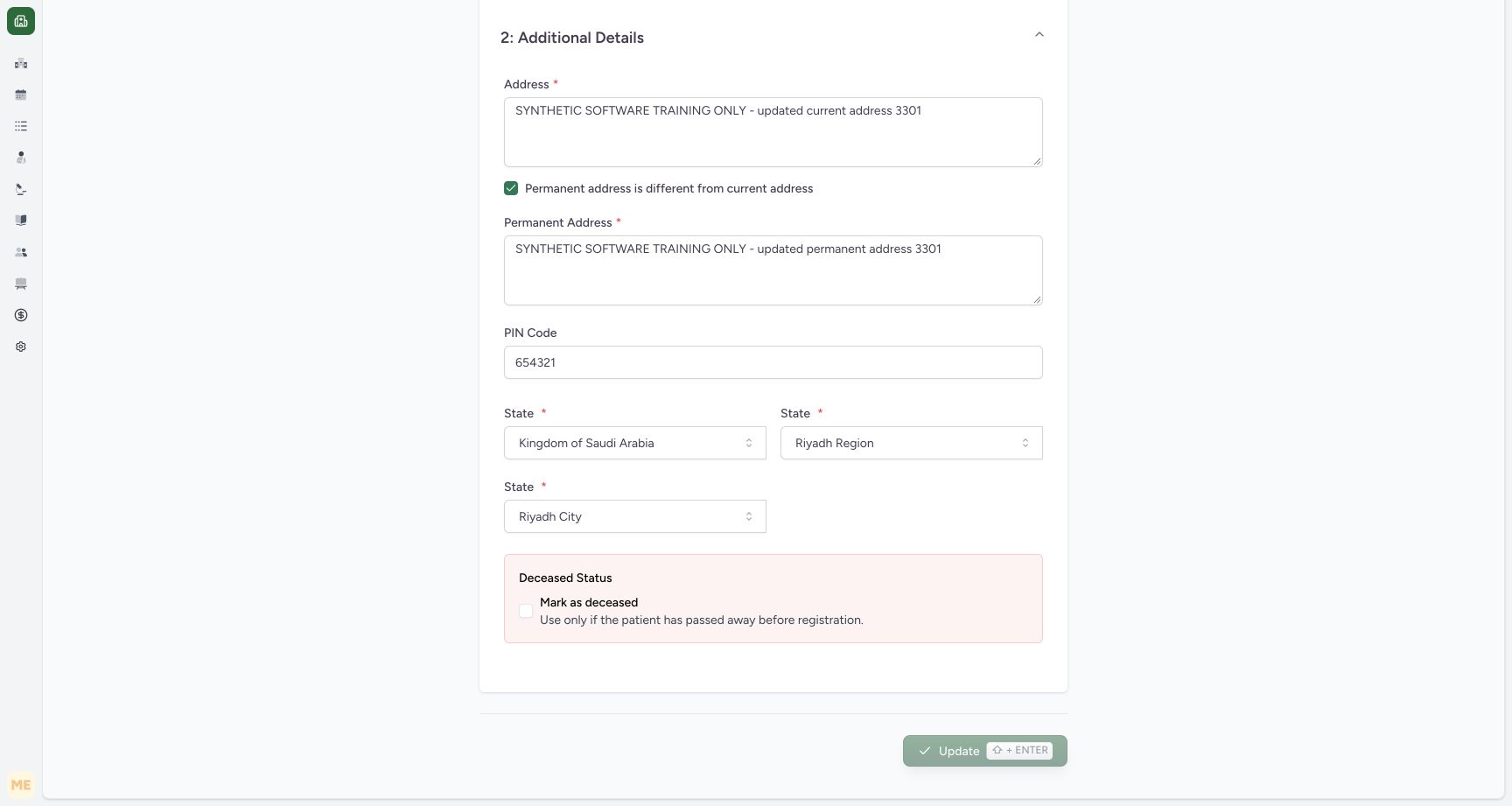Open the users group sidebar icon
This screenshot has height=806, width=1512.
pyautogui.click(x=21, y=252)
